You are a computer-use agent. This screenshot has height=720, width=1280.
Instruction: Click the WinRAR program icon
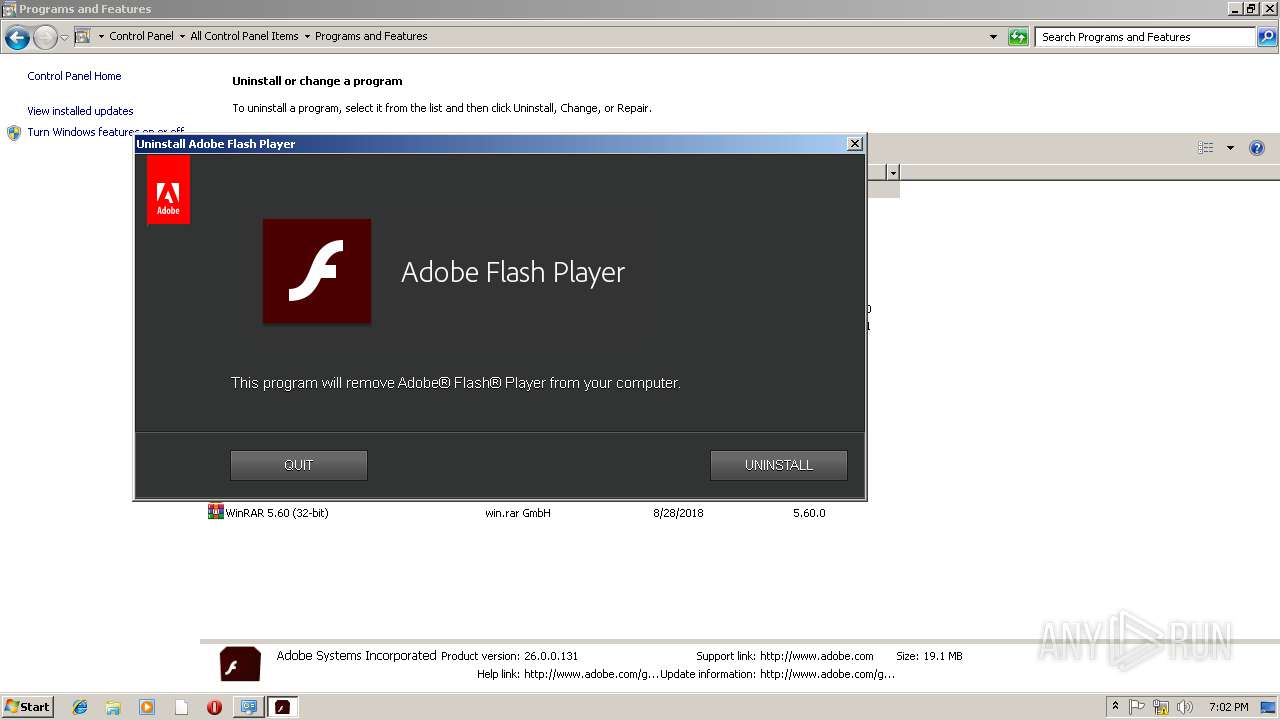(215, 512)
